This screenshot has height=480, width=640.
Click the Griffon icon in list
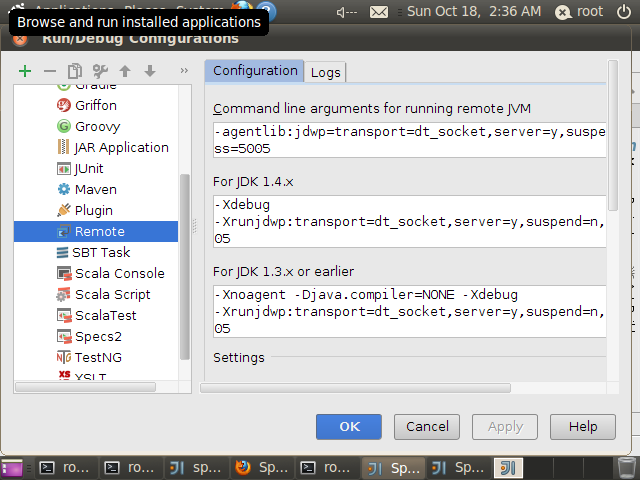pyautogui.click(x=64, y=105)
